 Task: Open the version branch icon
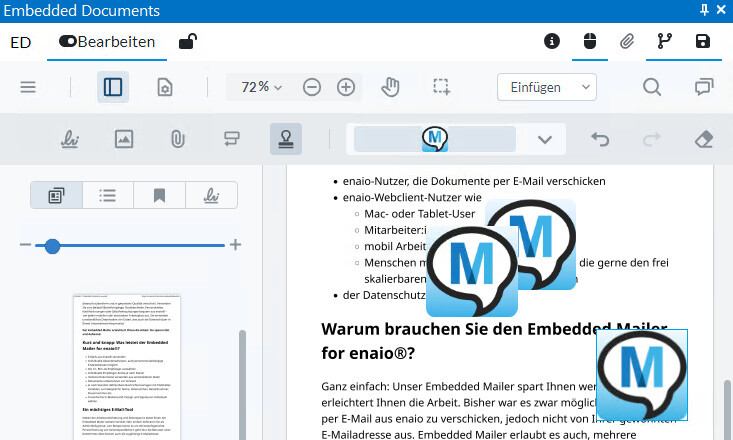tap(665, 42)
